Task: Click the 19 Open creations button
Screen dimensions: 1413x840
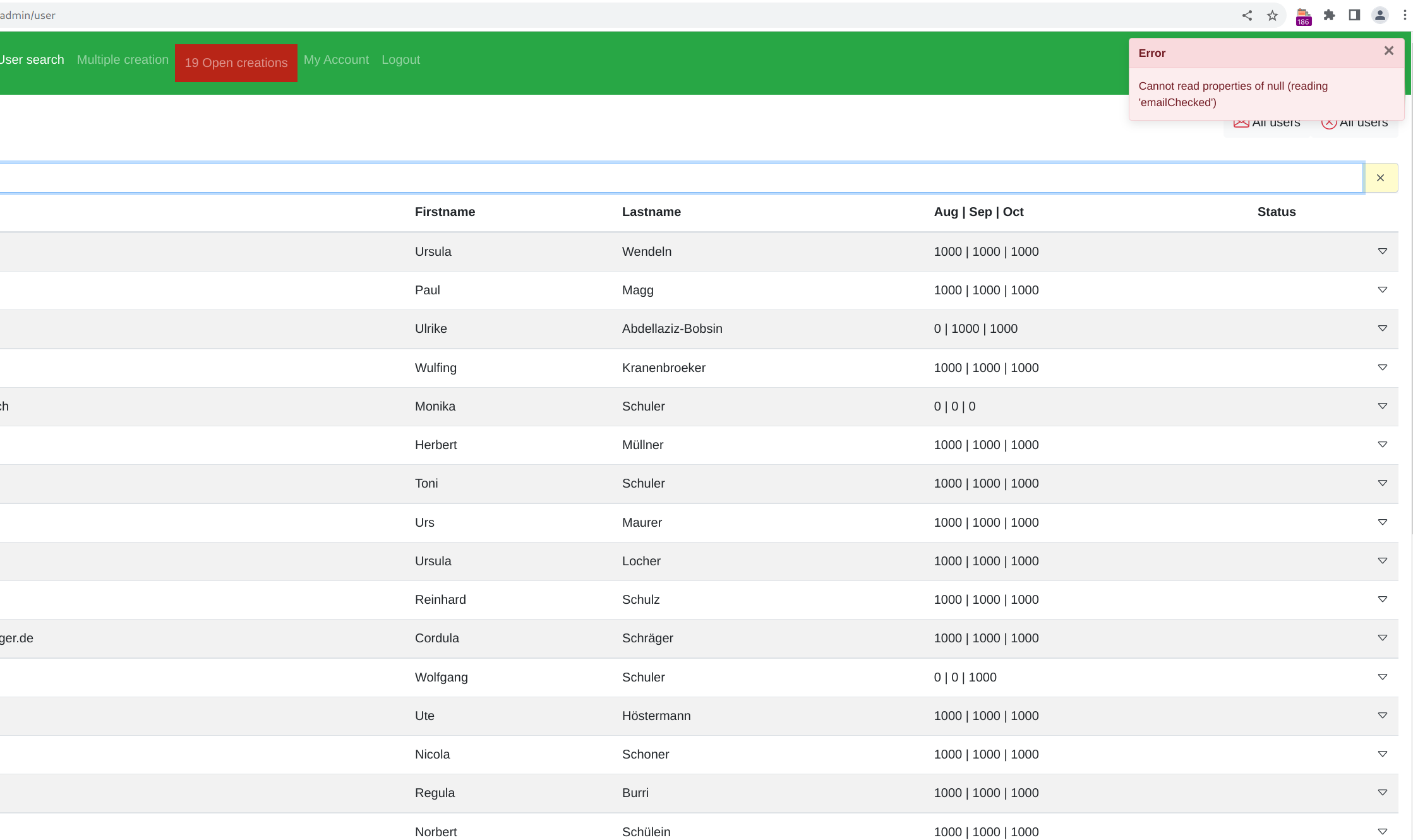Action: 236,63
